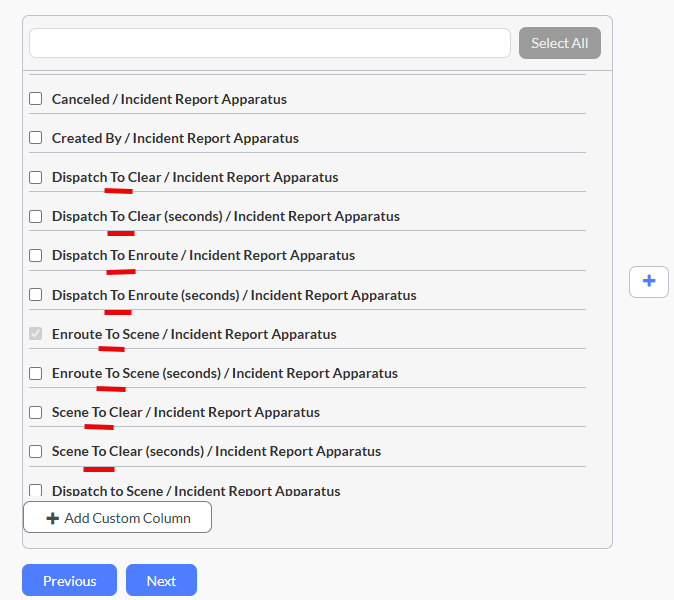The image size is (674, 600).
Task: Select the Dispatch to Scene checkbox
Action: coord(36,490)
